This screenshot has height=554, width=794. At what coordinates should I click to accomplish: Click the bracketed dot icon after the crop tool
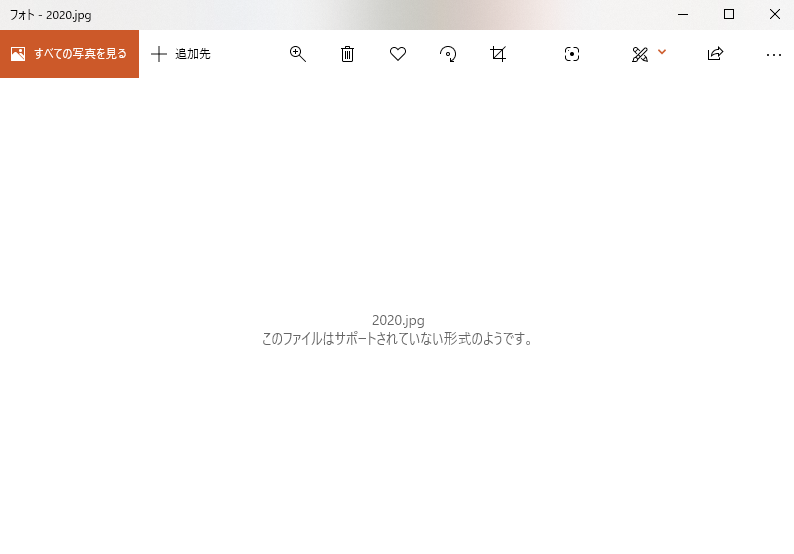click(572, 54)
